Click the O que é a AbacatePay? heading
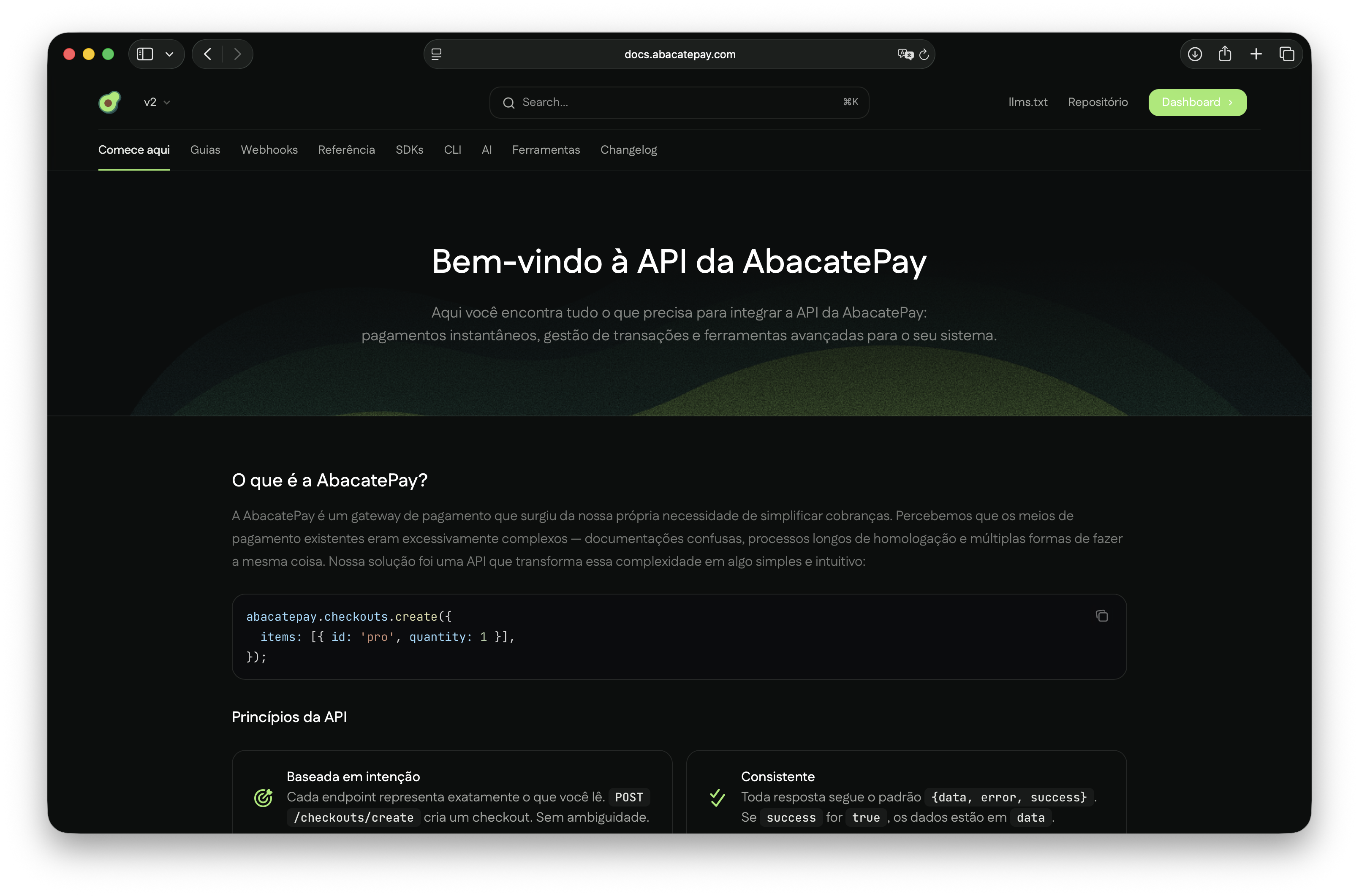 click(330, 480)
